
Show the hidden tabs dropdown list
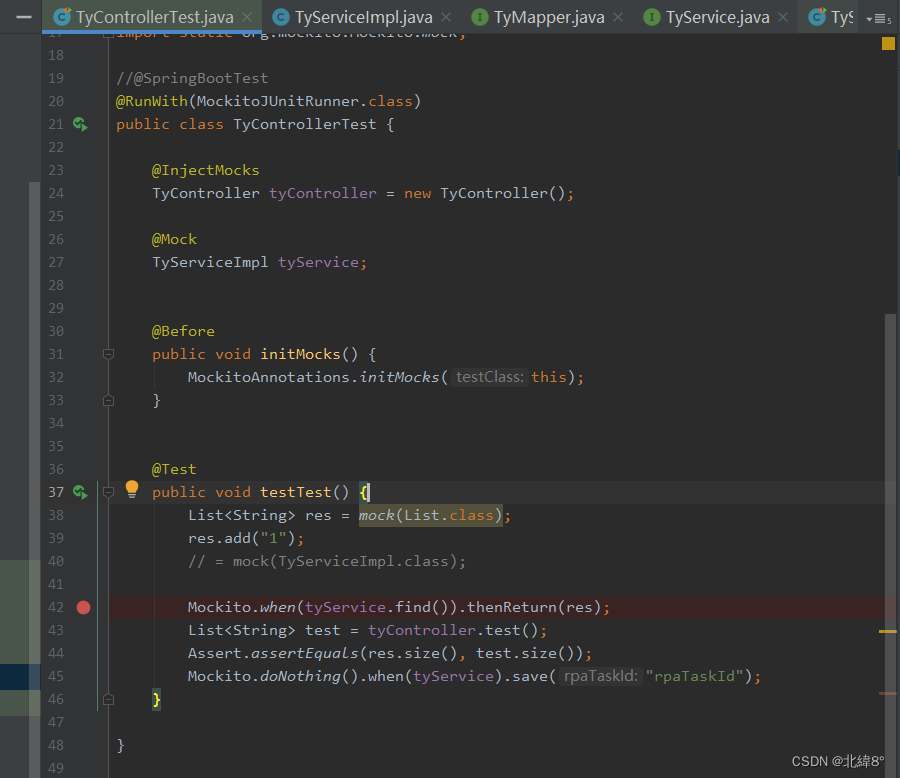click(x=879, y=19)
